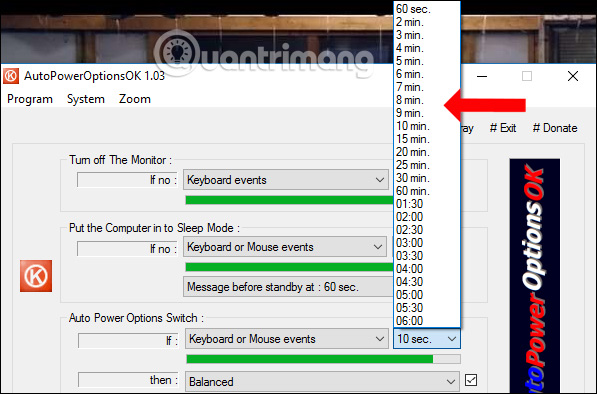Select 8 min. from the time list
597x394 pixels.
(x=427, y=100)
